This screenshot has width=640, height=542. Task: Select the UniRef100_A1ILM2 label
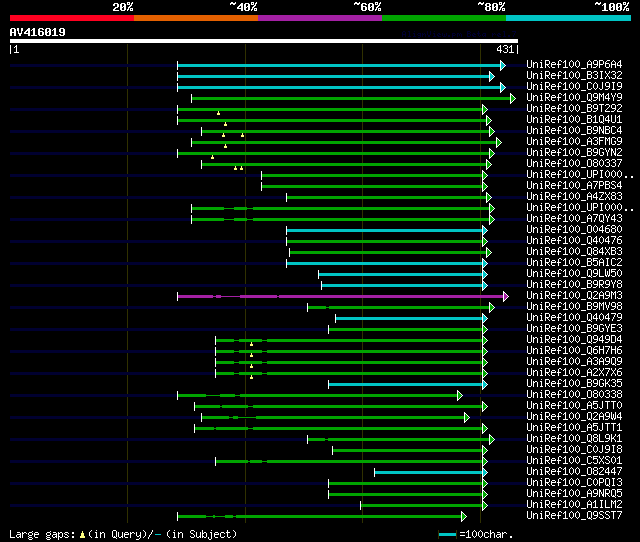[x=574, y=505]
